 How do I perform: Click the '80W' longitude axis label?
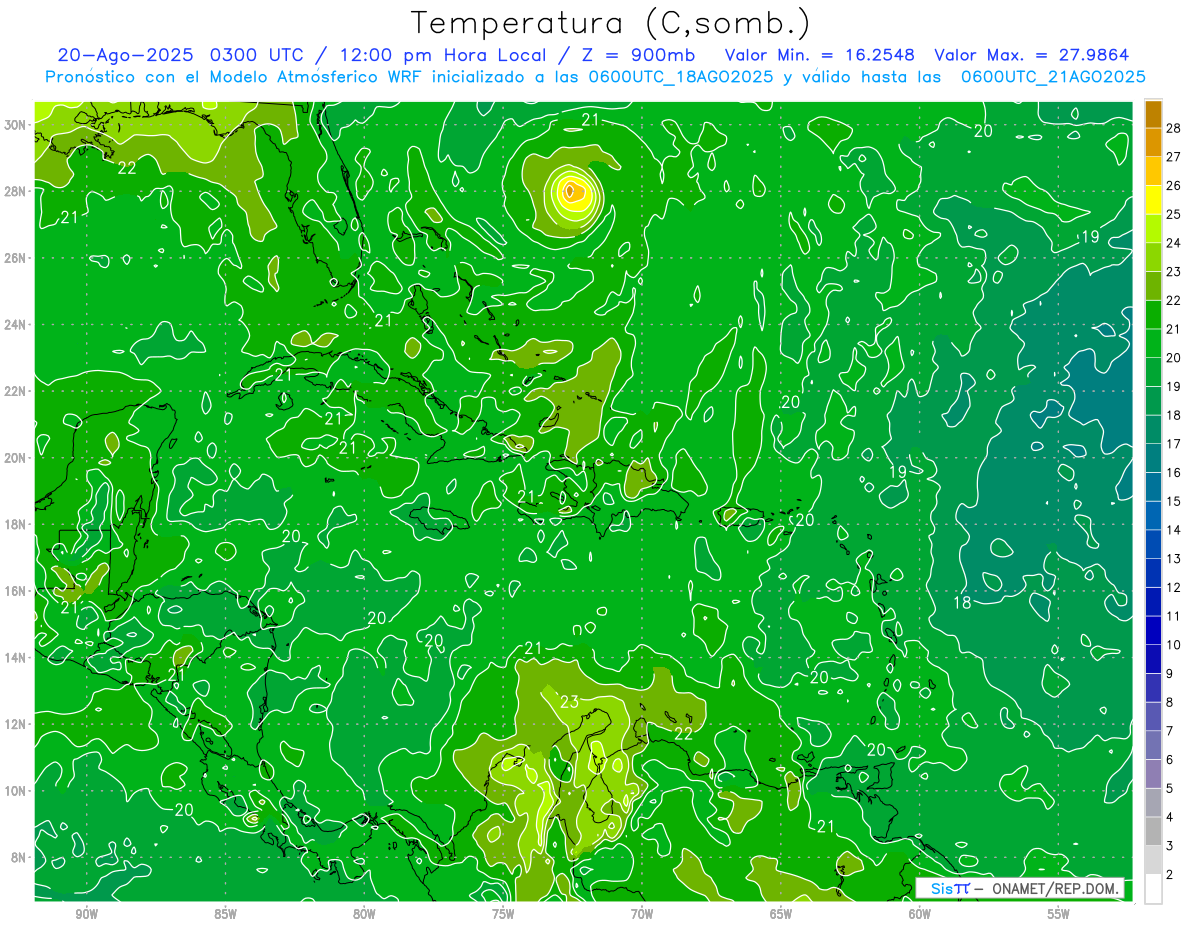click(364, 914)
